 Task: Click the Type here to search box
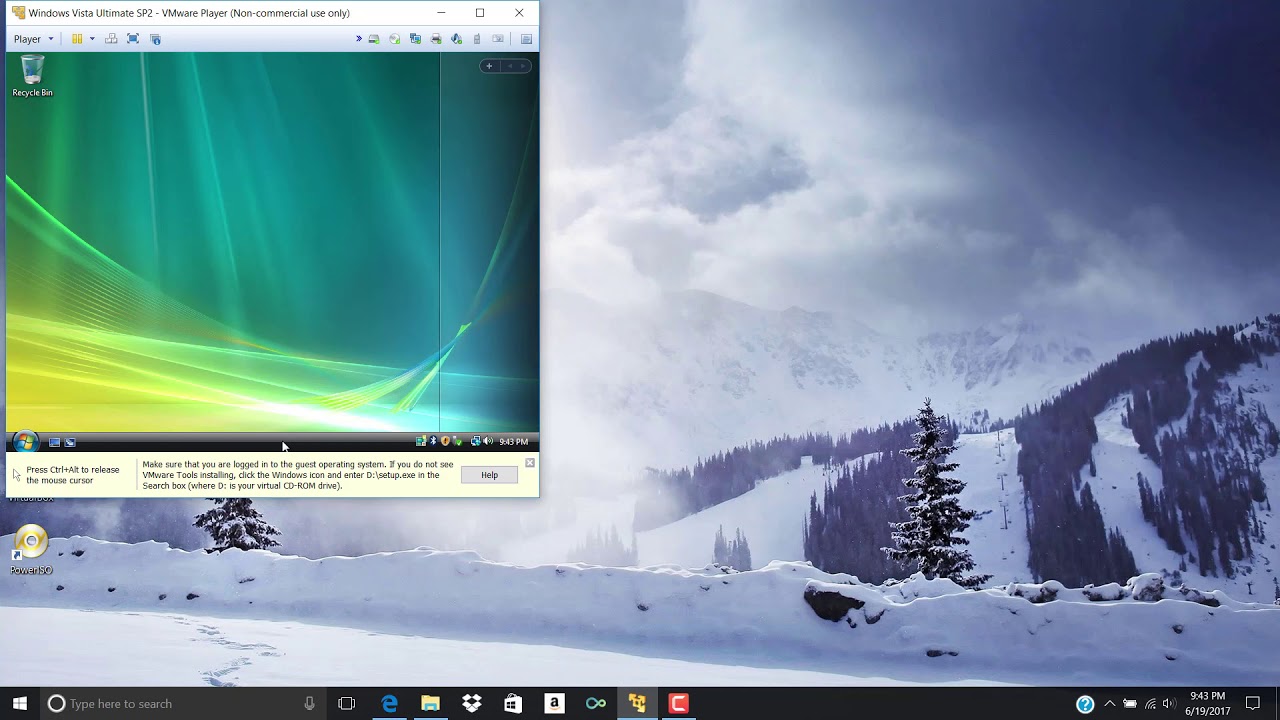point(183,703)
